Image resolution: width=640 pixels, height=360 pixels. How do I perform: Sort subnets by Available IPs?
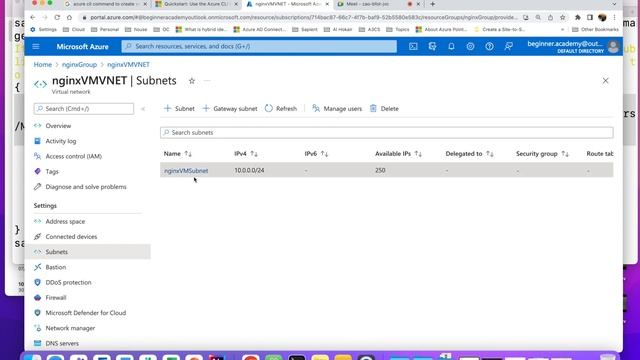[x=398, y=154]
